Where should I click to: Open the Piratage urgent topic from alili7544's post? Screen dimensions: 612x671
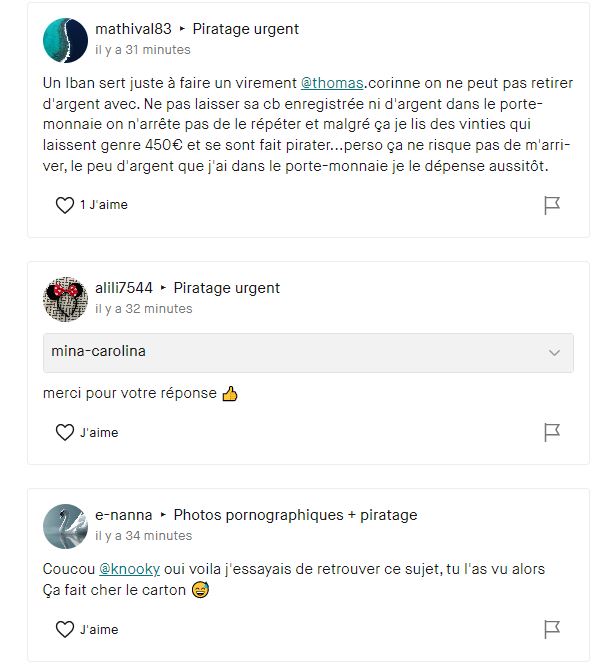pos(226,288)
